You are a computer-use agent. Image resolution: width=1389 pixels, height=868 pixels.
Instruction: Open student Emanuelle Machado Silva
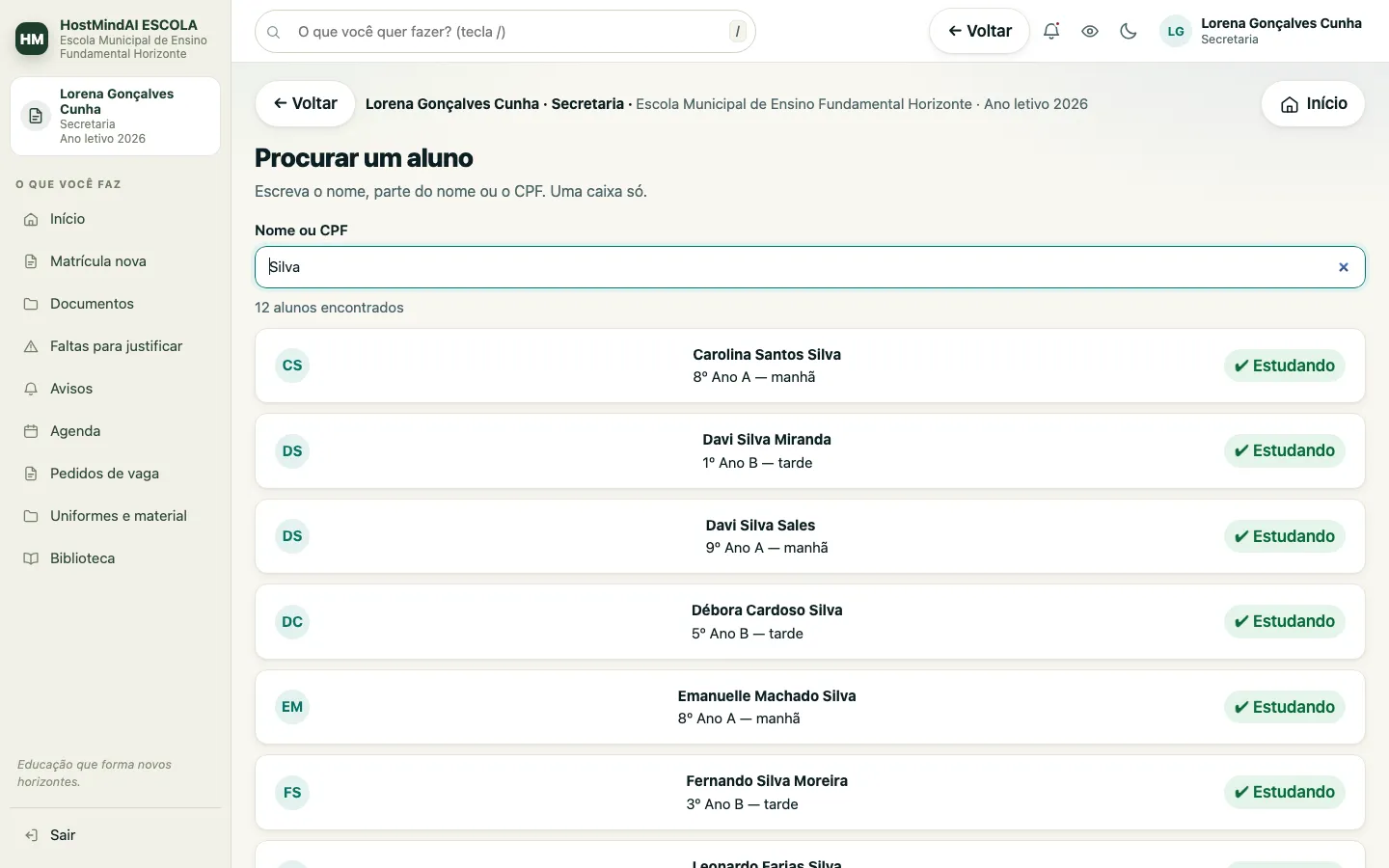coord(810,707)
